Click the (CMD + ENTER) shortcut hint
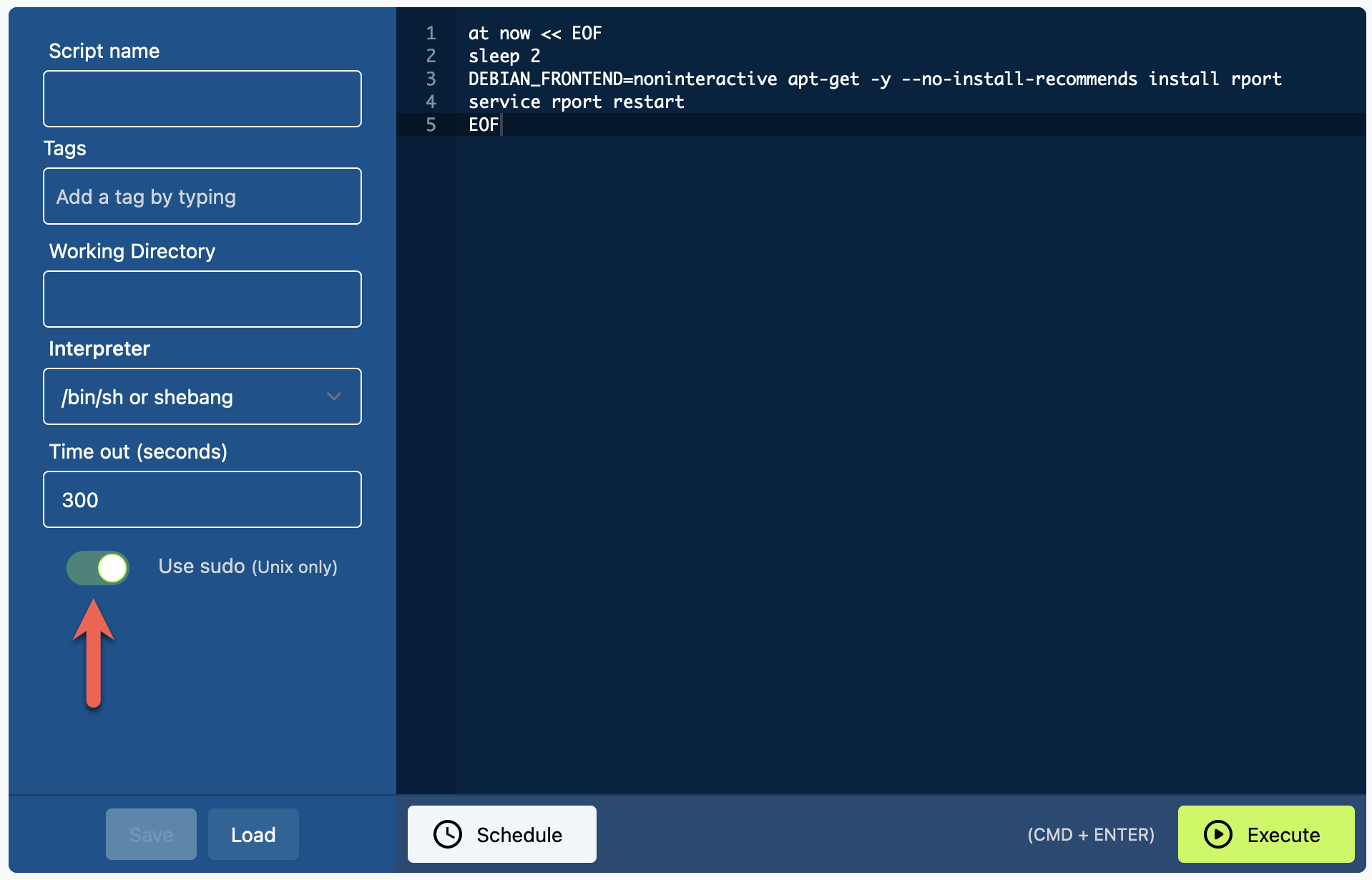Image resolution: width=1372 pixels, height=880 pixels. coord(1090,834)
